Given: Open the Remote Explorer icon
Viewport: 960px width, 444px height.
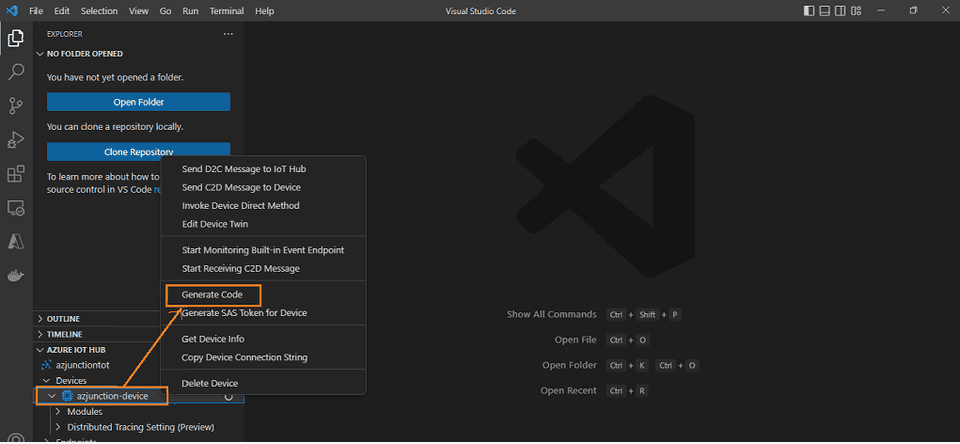Looking at the screenshot, I should 16,208.
